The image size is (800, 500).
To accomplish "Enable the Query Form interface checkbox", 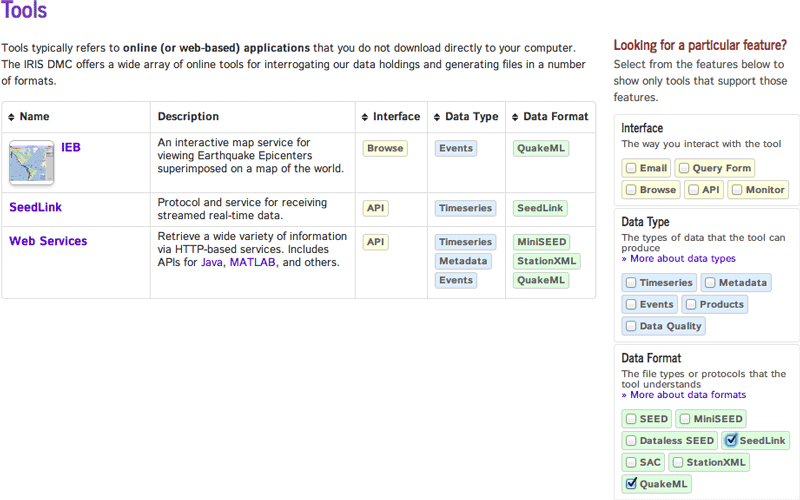I will [684, 168].
